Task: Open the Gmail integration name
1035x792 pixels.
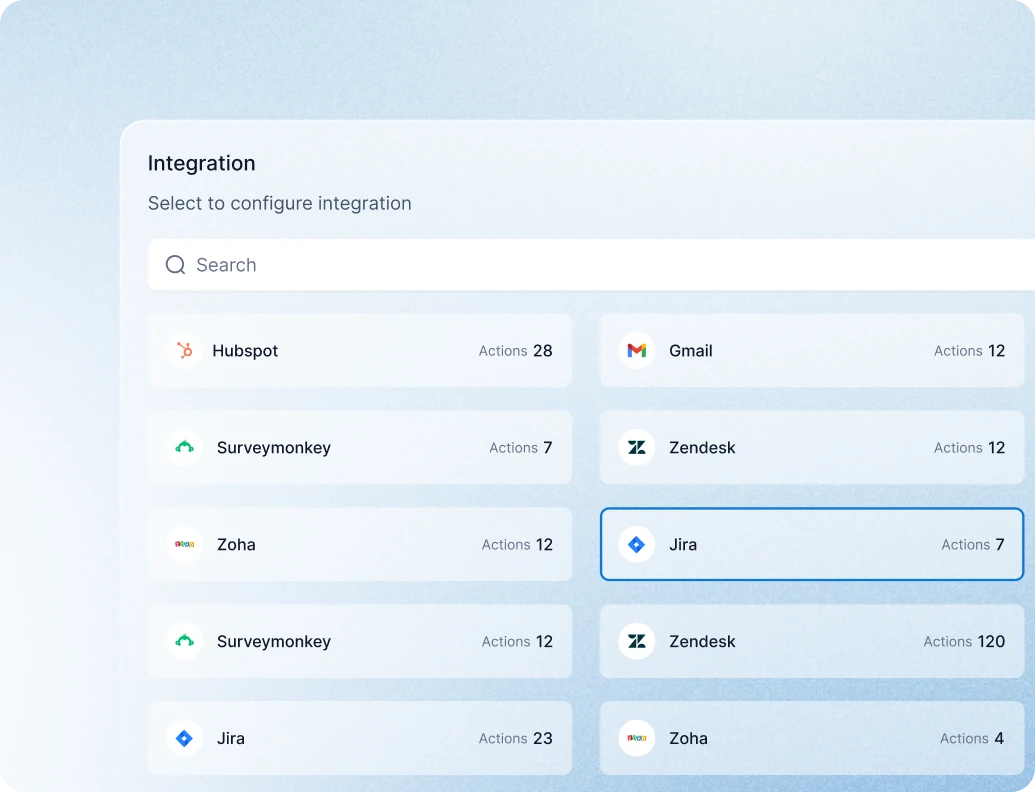Action: pyautogui.click(x=690, y=350)
